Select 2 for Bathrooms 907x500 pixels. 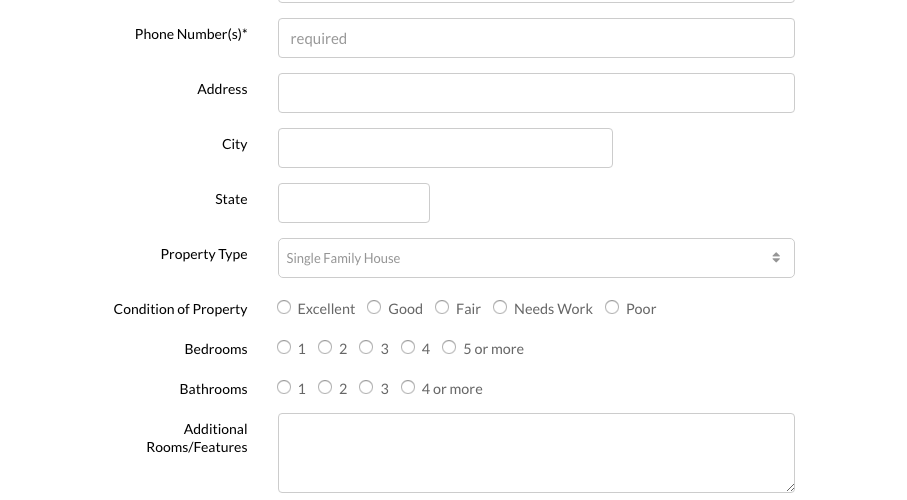(325, 388)
